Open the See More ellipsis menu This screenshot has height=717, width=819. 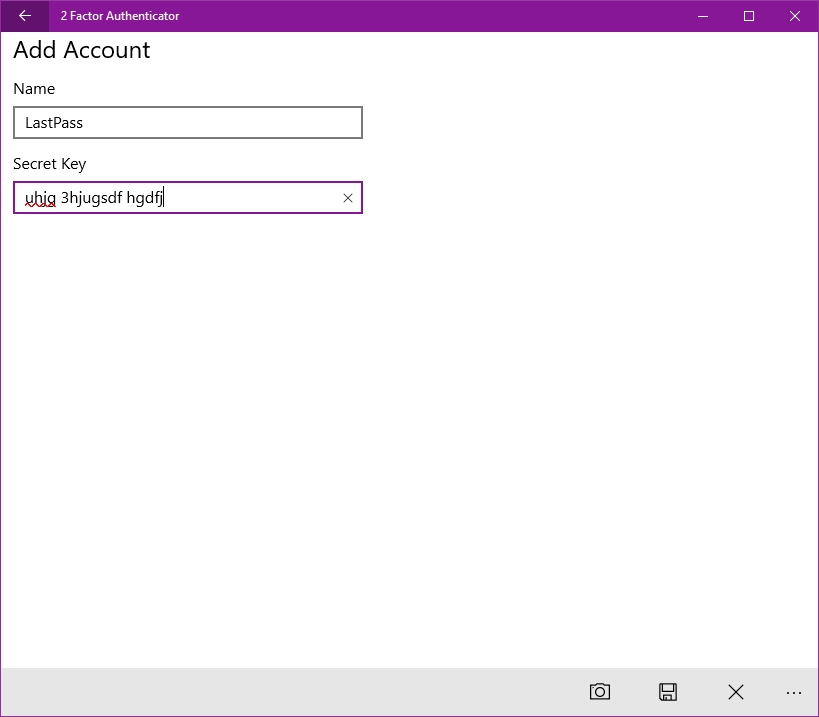coord(793,692)
